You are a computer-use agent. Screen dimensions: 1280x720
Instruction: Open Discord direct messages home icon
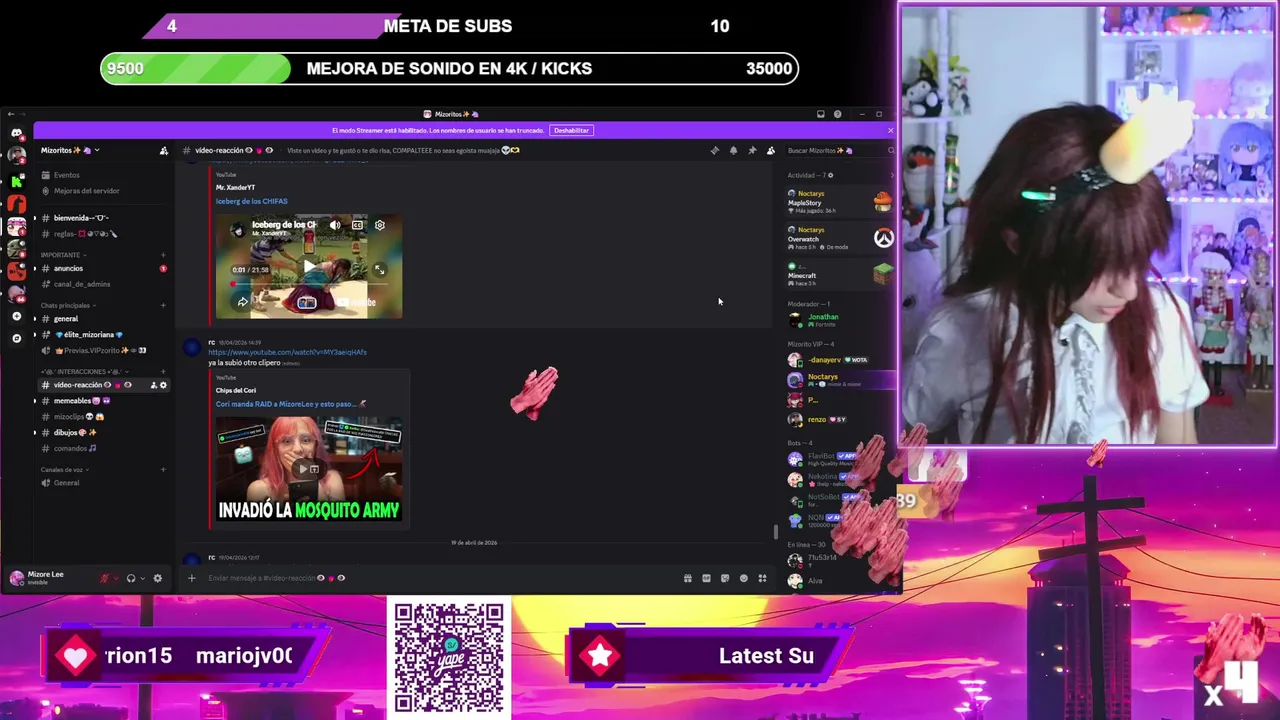[16, 132]
